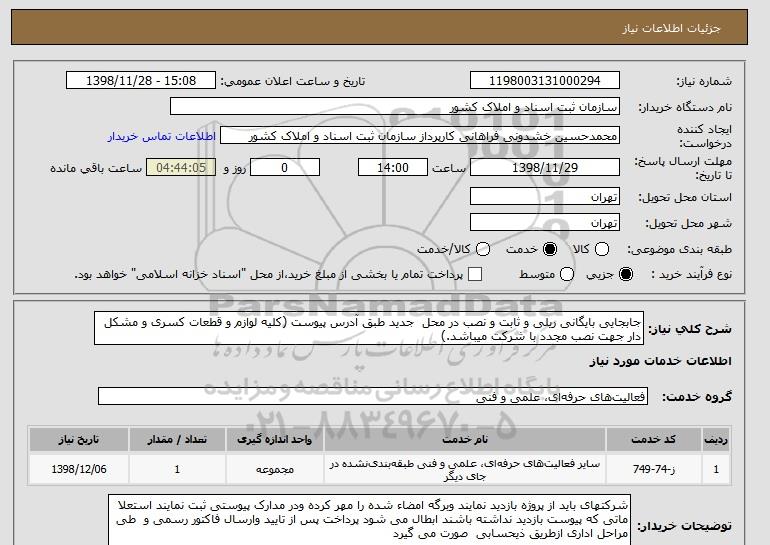This screenshot has height=545, width=770.
Task: Click the remaining days field showing 0
Action: (x=285, y=167)
